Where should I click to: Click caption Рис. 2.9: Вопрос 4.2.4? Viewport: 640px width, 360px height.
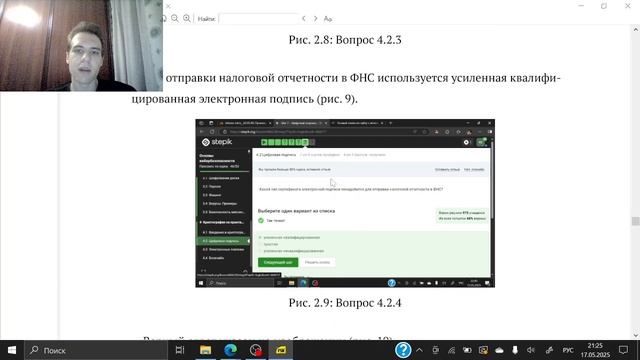click(x=345, y=303)
